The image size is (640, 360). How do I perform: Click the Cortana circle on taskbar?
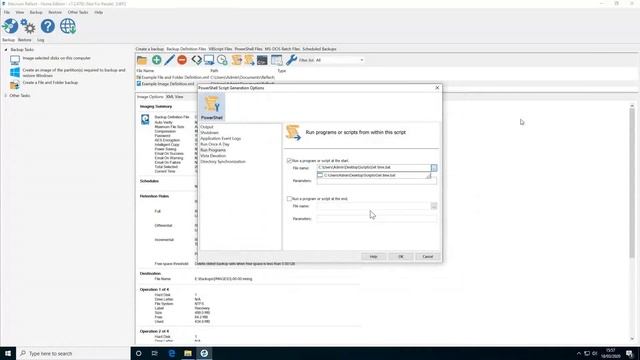(138, 353)
